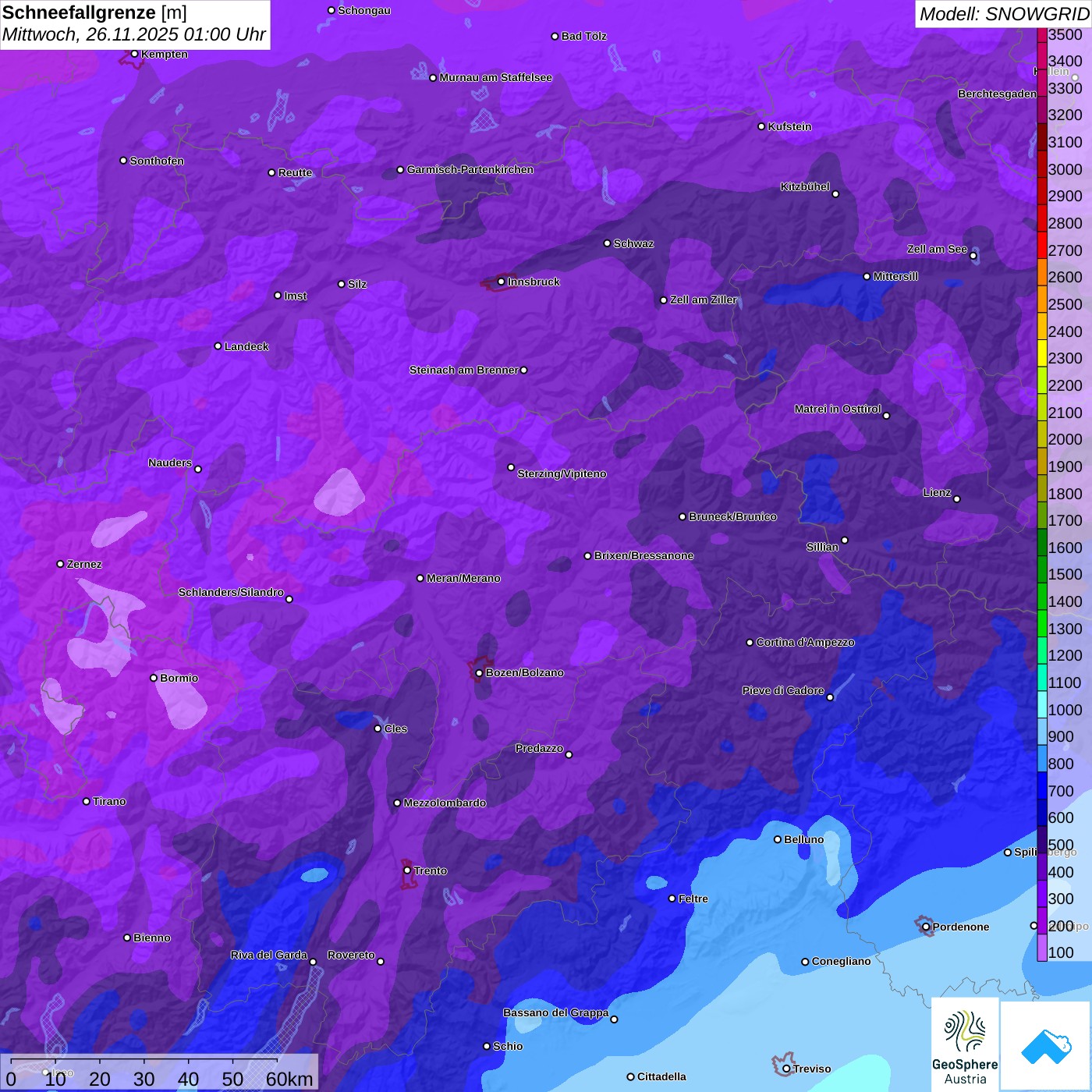The width and height of the screenshot is (1092, 1092).
Task: Click the Zell am Ziller label
Action: [704, 300]
